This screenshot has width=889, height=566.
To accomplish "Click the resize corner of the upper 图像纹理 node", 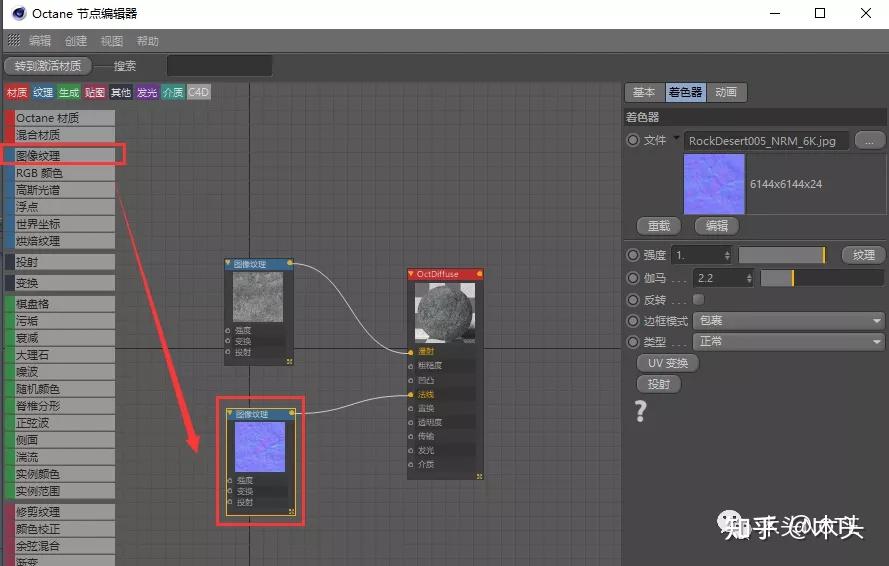I will click(289, 361).
